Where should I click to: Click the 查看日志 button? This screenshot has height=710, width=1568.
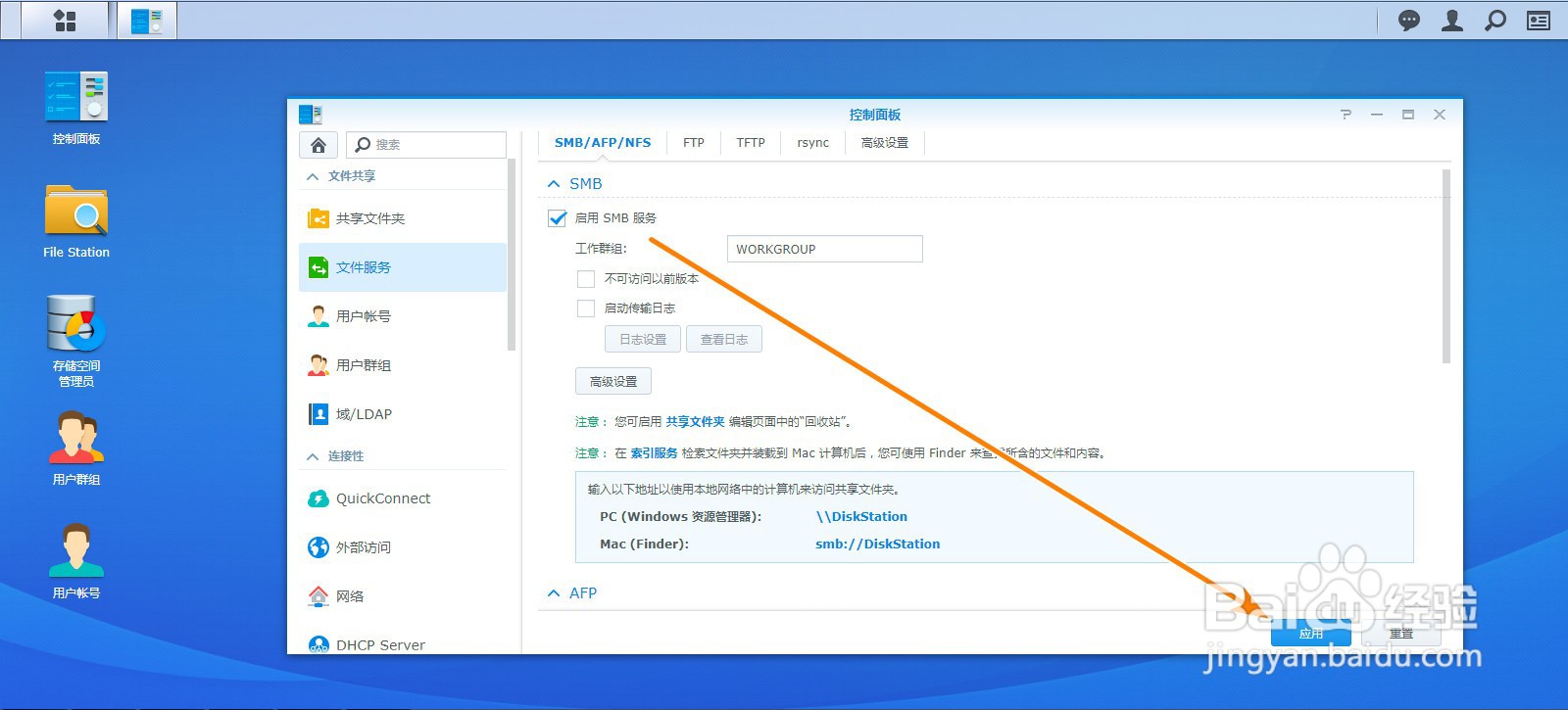(724, 340)
